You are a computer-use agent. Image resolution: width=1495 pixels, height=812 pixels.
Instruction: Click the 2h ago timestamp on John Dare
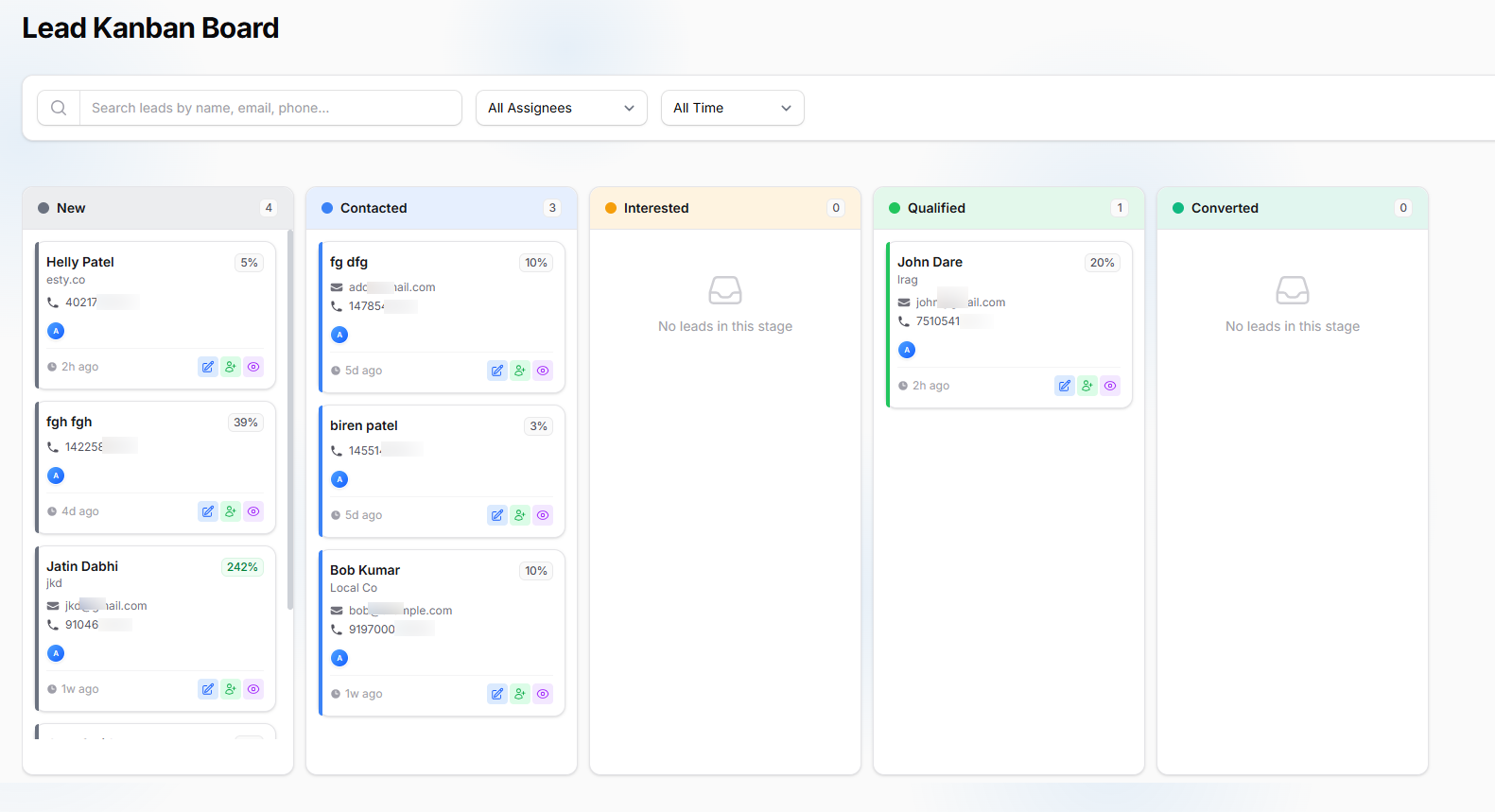tap(930, 386)
